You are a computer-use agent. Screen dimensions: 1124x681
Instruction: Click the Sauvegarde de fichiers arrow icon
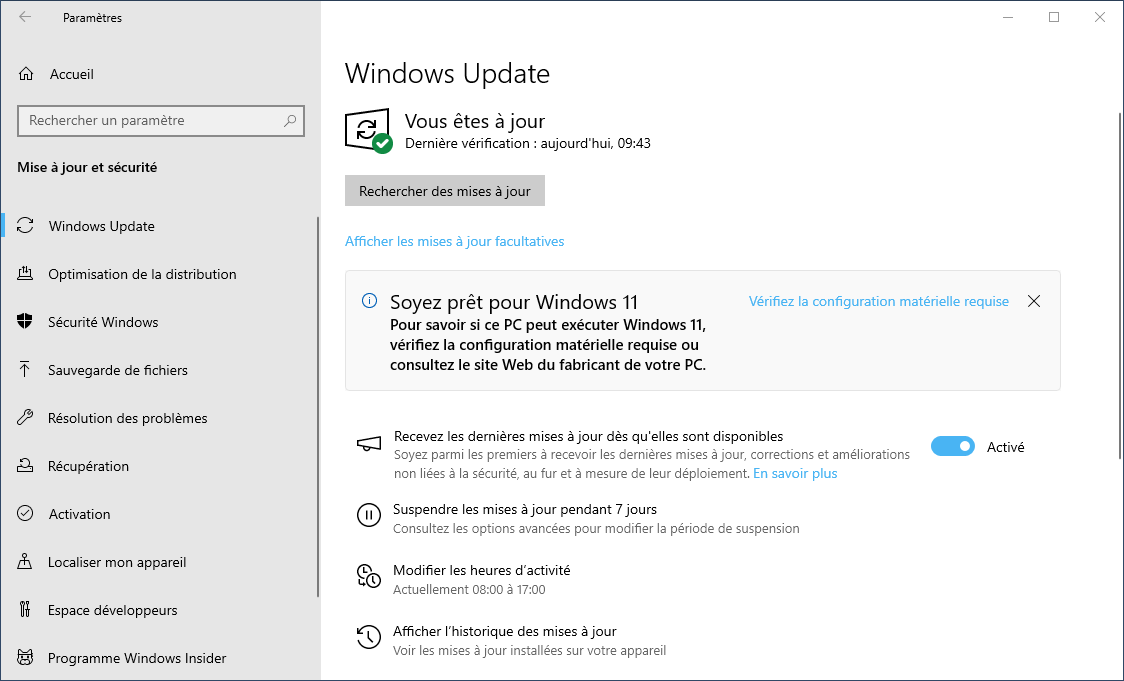click(x=25, y=370)
